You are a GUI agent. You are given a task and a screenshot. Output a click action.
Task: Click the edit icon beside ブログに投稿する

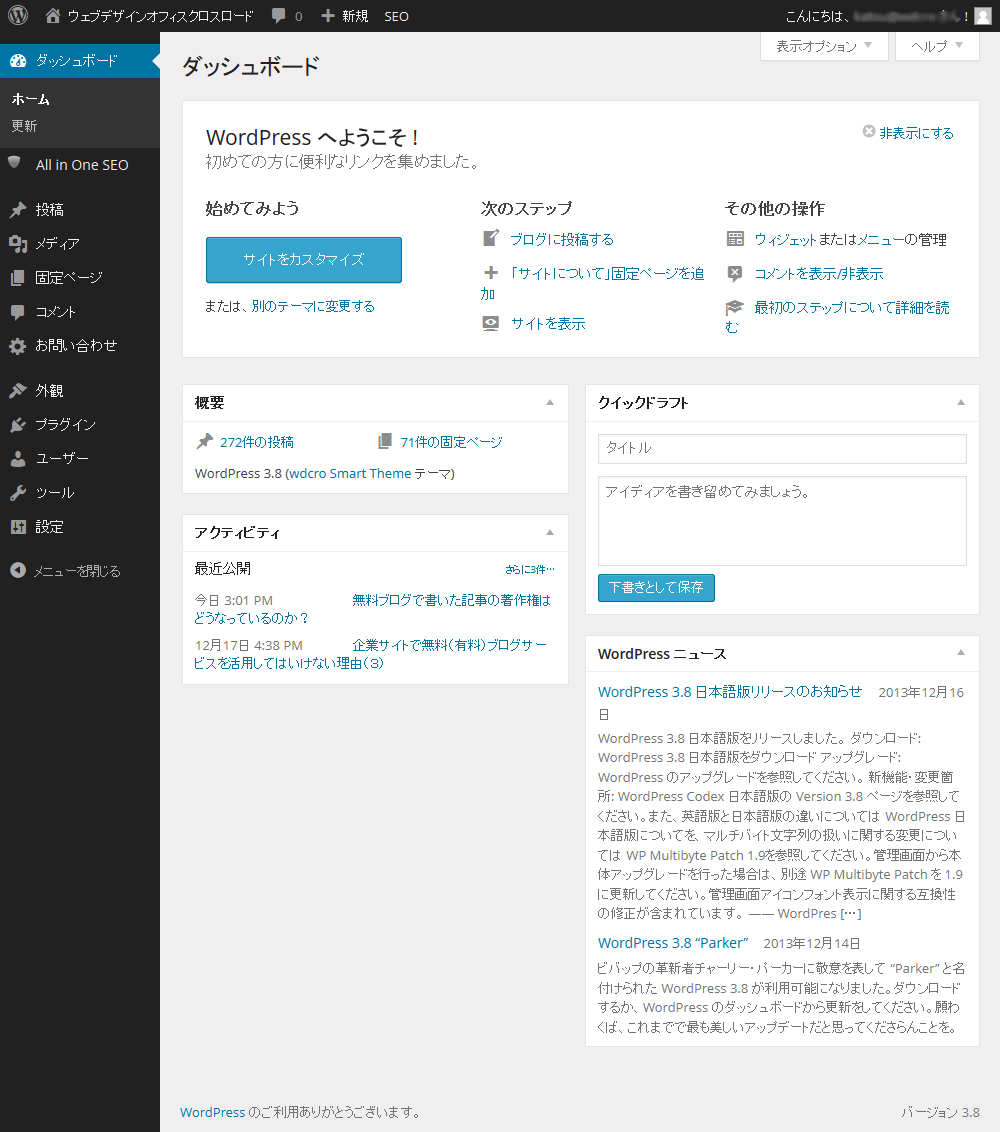(x=491, y=238)
